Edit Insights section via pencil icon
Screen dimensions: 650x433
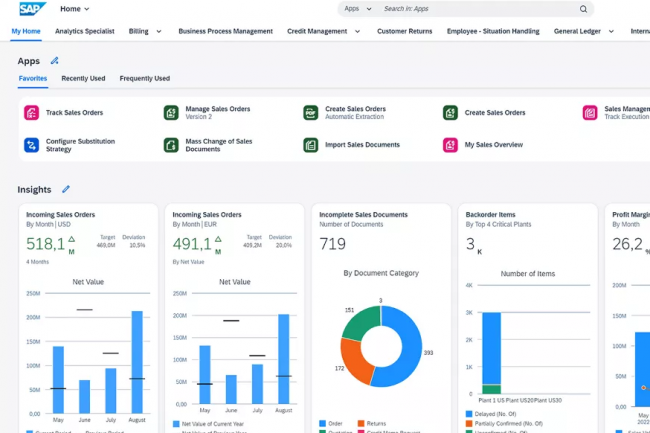[x=66, y=189]
